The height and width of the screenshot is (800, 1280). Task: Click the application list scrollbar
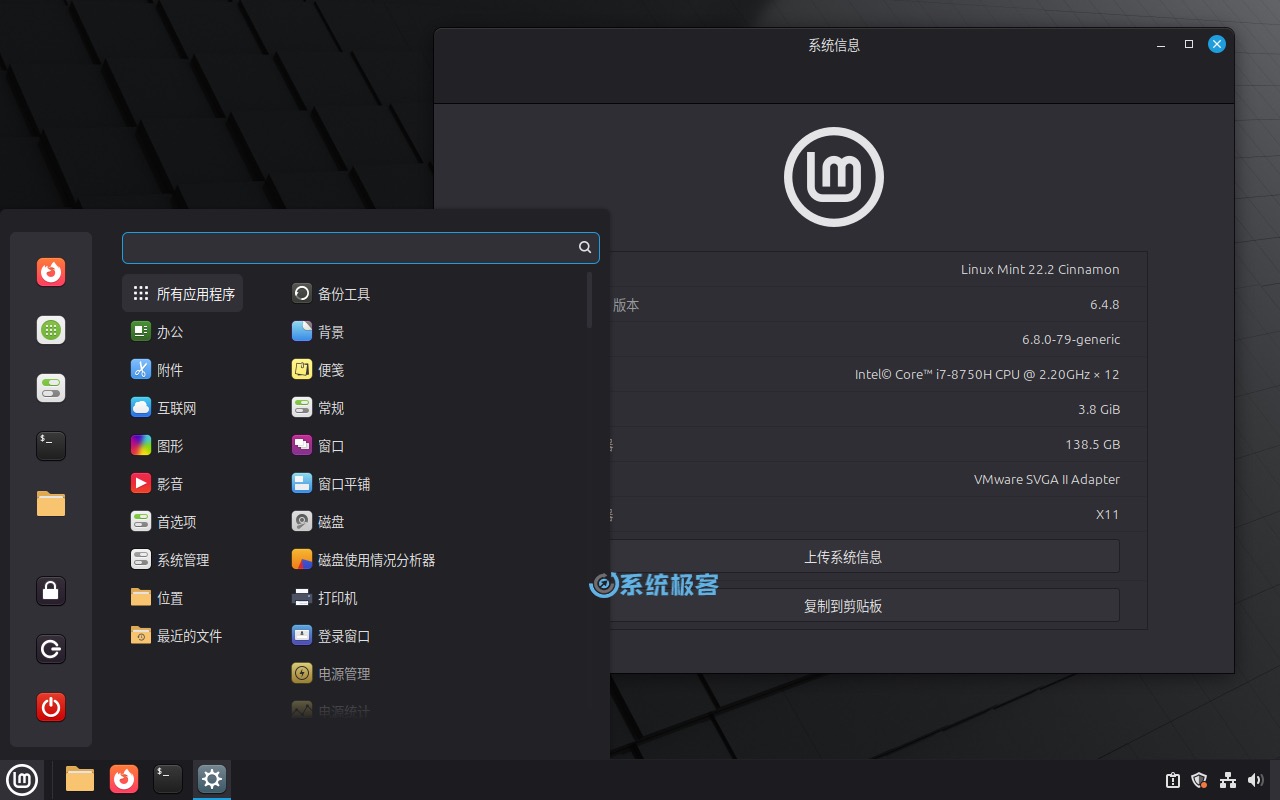click(589, 300)
